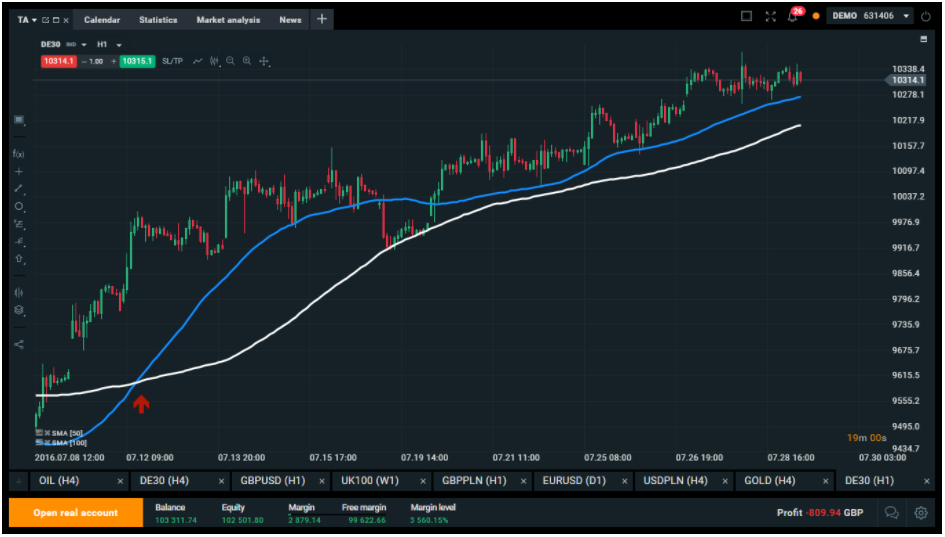Click the lot volume field showing 1.00
The height and width of the screenshot is (537, 945).
[x=95, y=61]
